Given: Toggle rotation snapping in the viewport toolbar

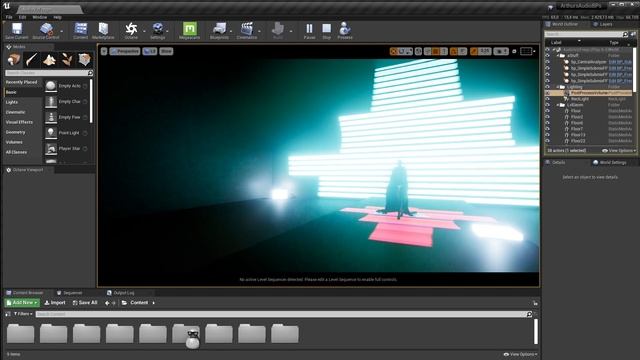Looking at the screenshot, I should pyautogui.click(x=453, y=51).
